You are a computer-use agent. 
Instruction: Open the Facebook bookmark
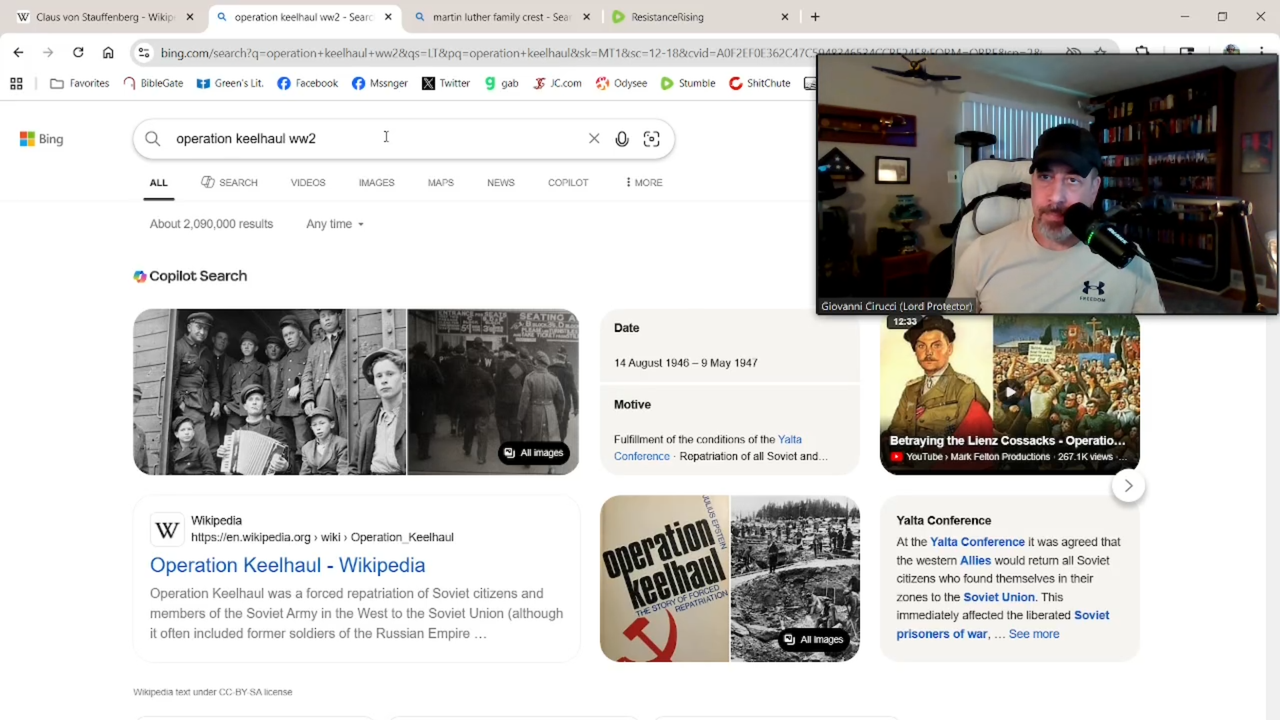pyautogui.click(x=308, y=83)
